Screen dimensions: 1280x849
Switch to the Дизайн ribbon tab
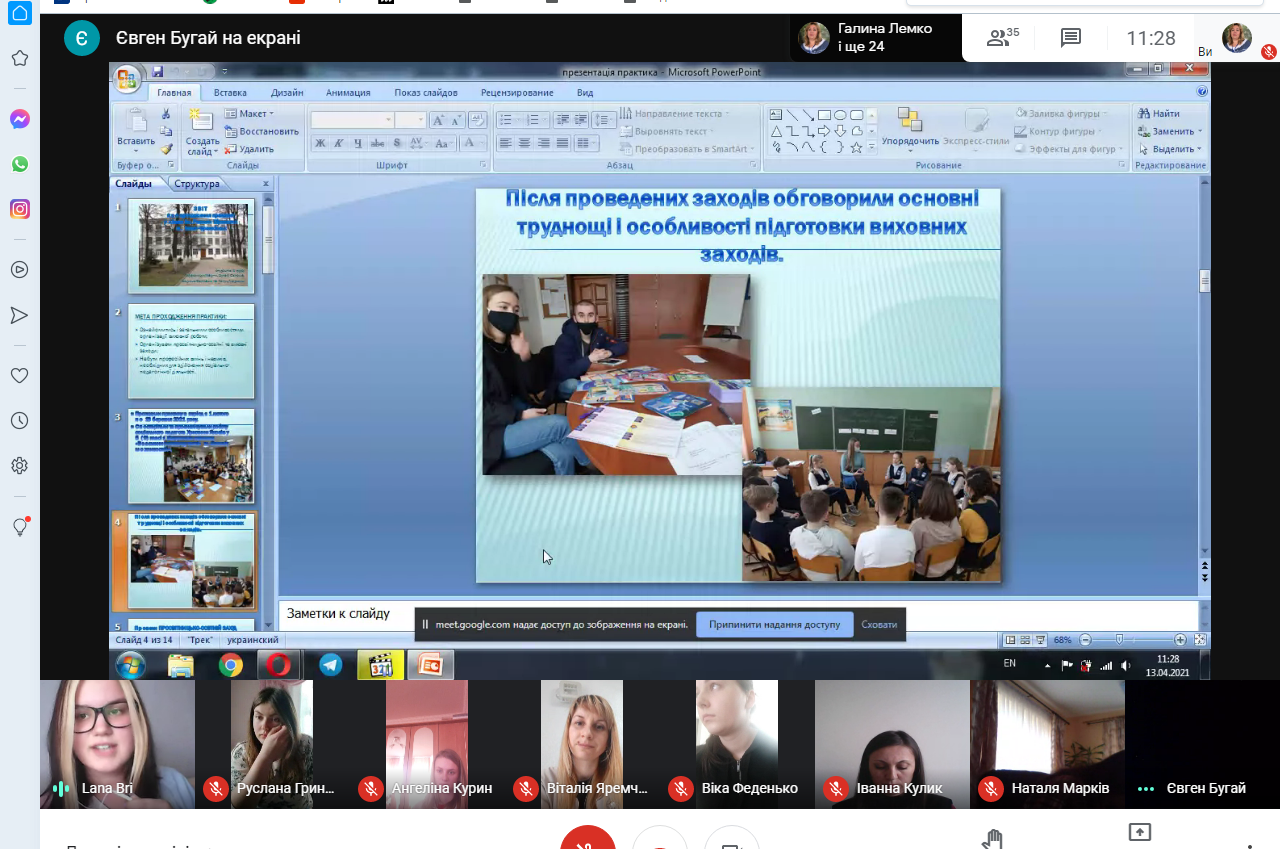pyautogui.click(x=287, y=93)
